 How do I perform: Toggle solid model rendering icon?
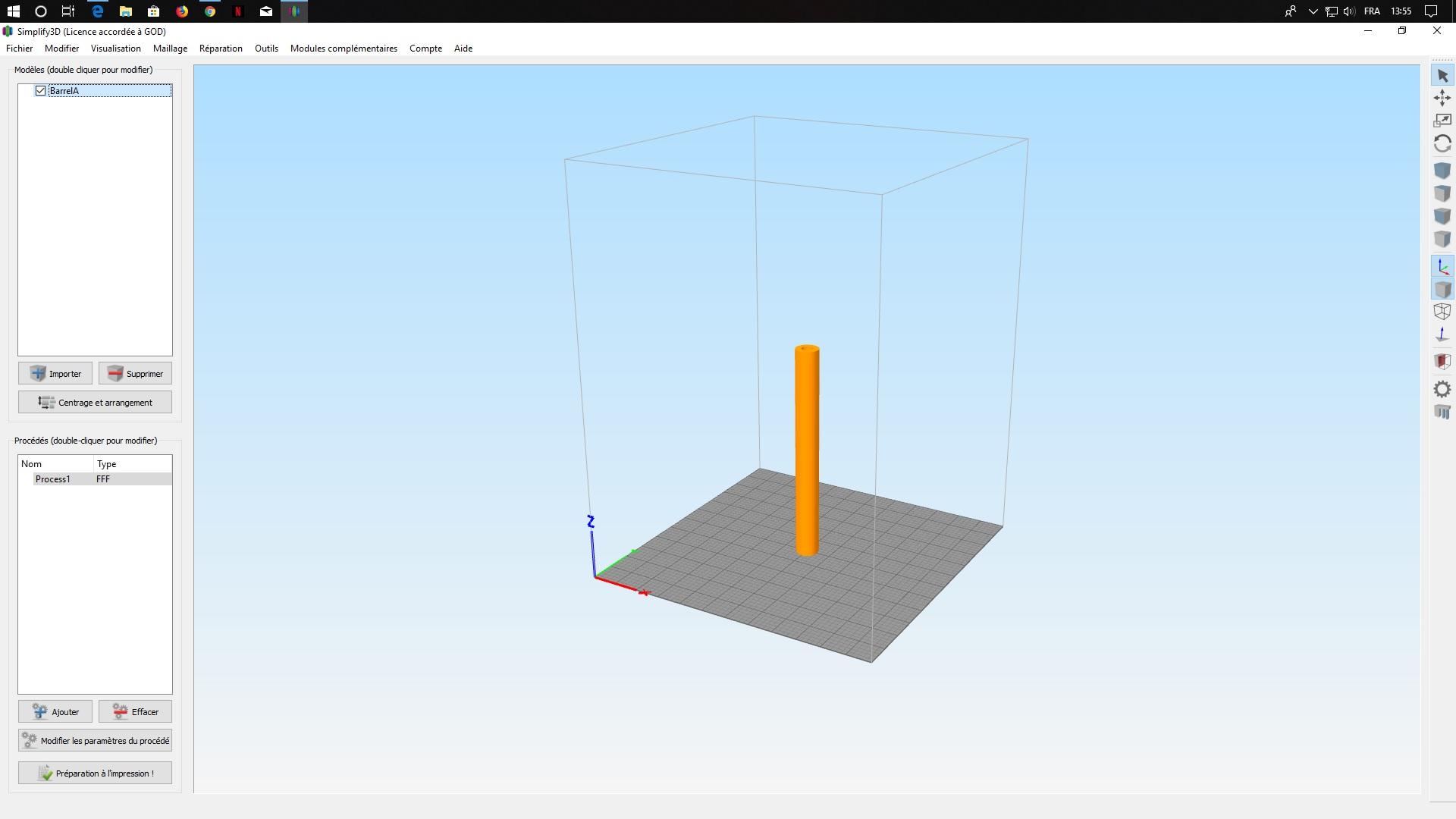[x=1442, y=290]
